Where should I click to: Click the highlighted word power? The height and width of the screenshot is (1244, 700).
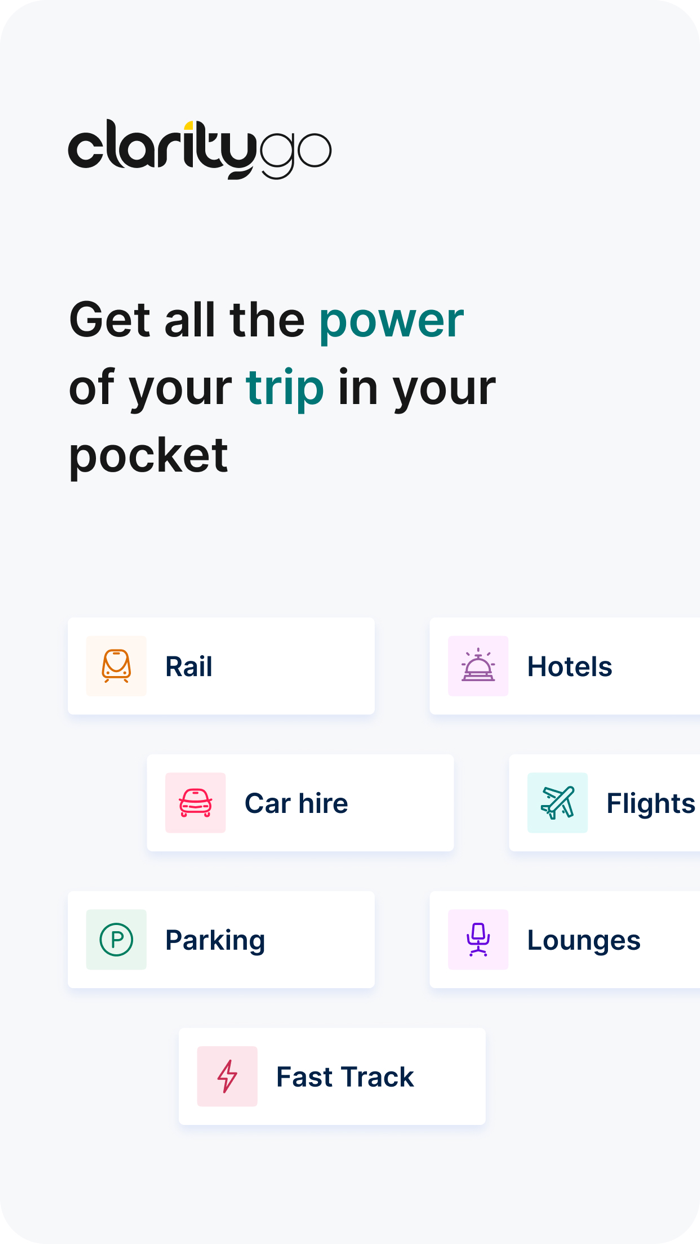[391, 319]
